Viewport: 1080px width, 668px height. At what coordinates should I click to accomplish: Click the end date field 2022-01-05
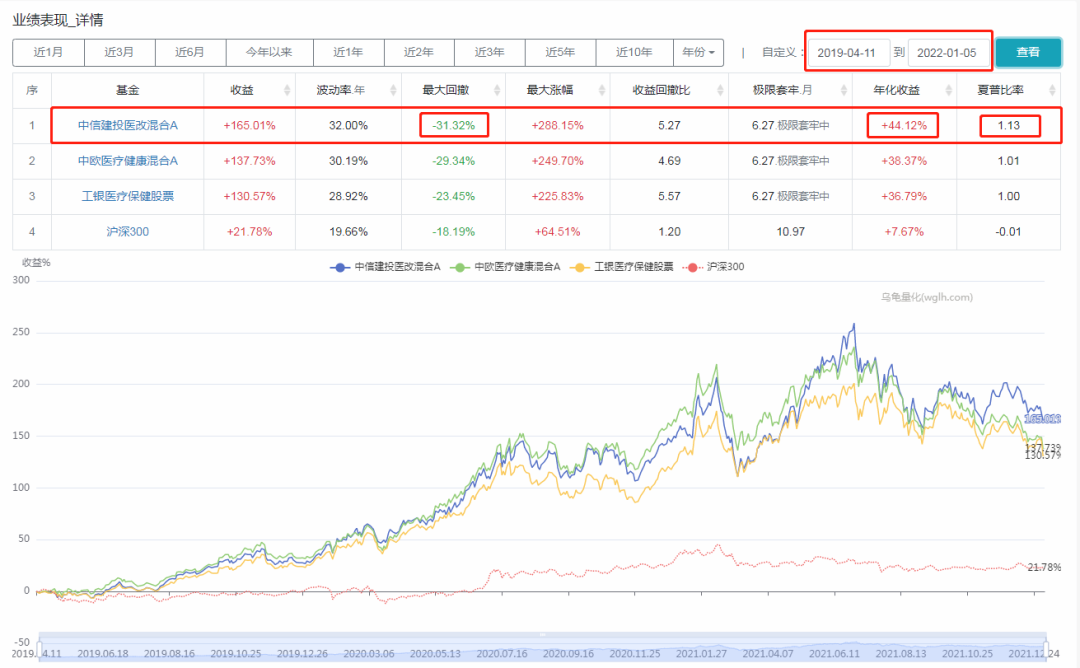tap(949, 52)
